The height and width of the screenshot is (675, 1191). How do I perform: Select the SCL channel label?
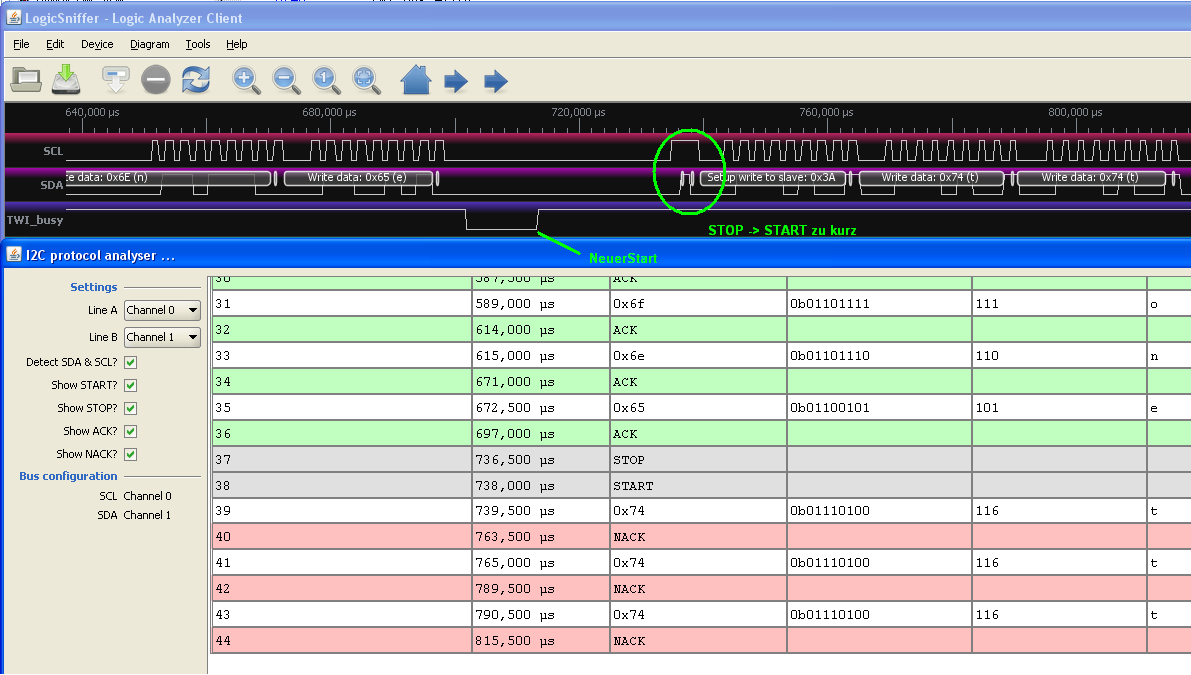(53, 151)
